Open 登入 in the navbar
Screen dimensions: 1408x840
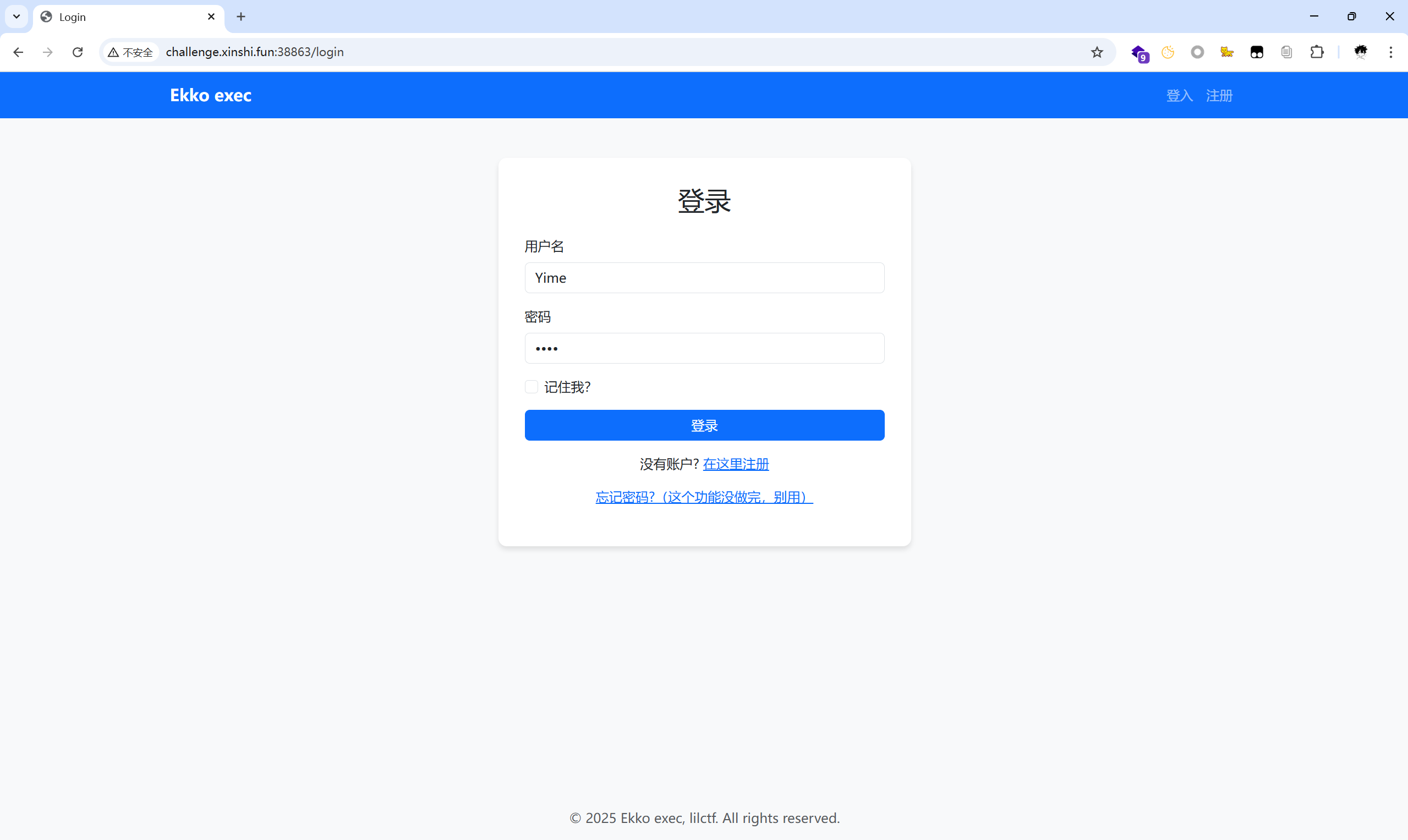1179,95
